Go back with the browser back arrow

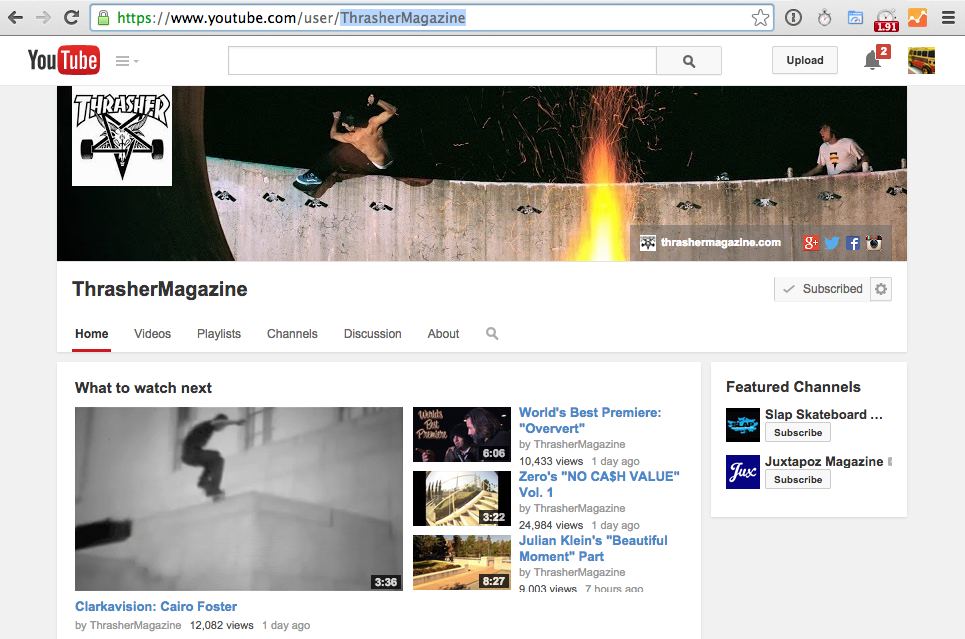click(16, 17)
